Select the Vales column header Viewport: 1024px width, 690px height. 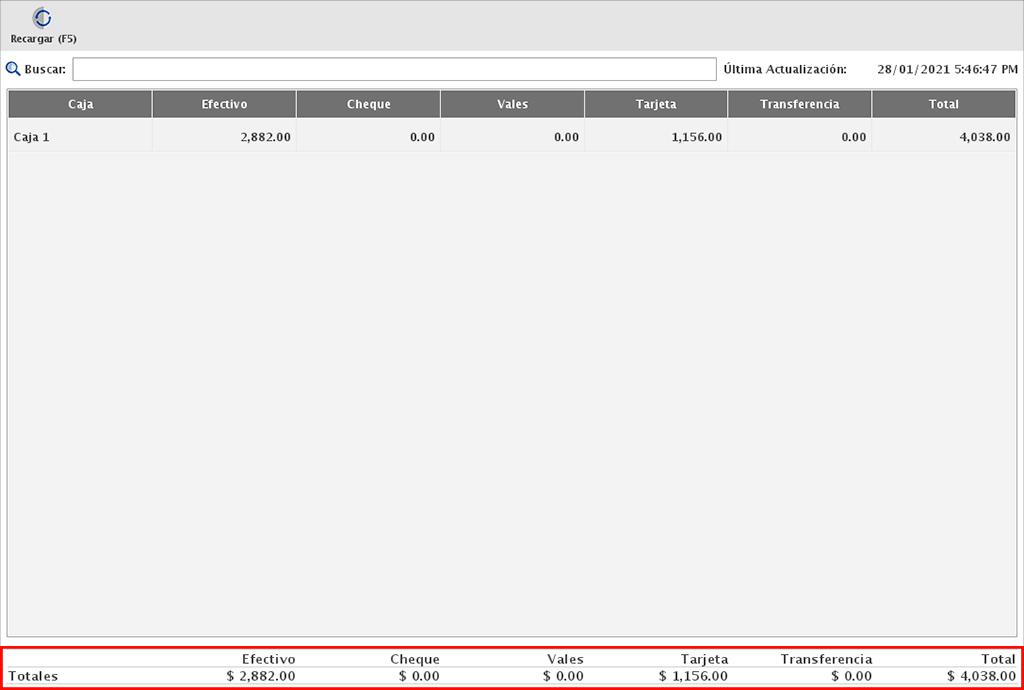(512, 104)
